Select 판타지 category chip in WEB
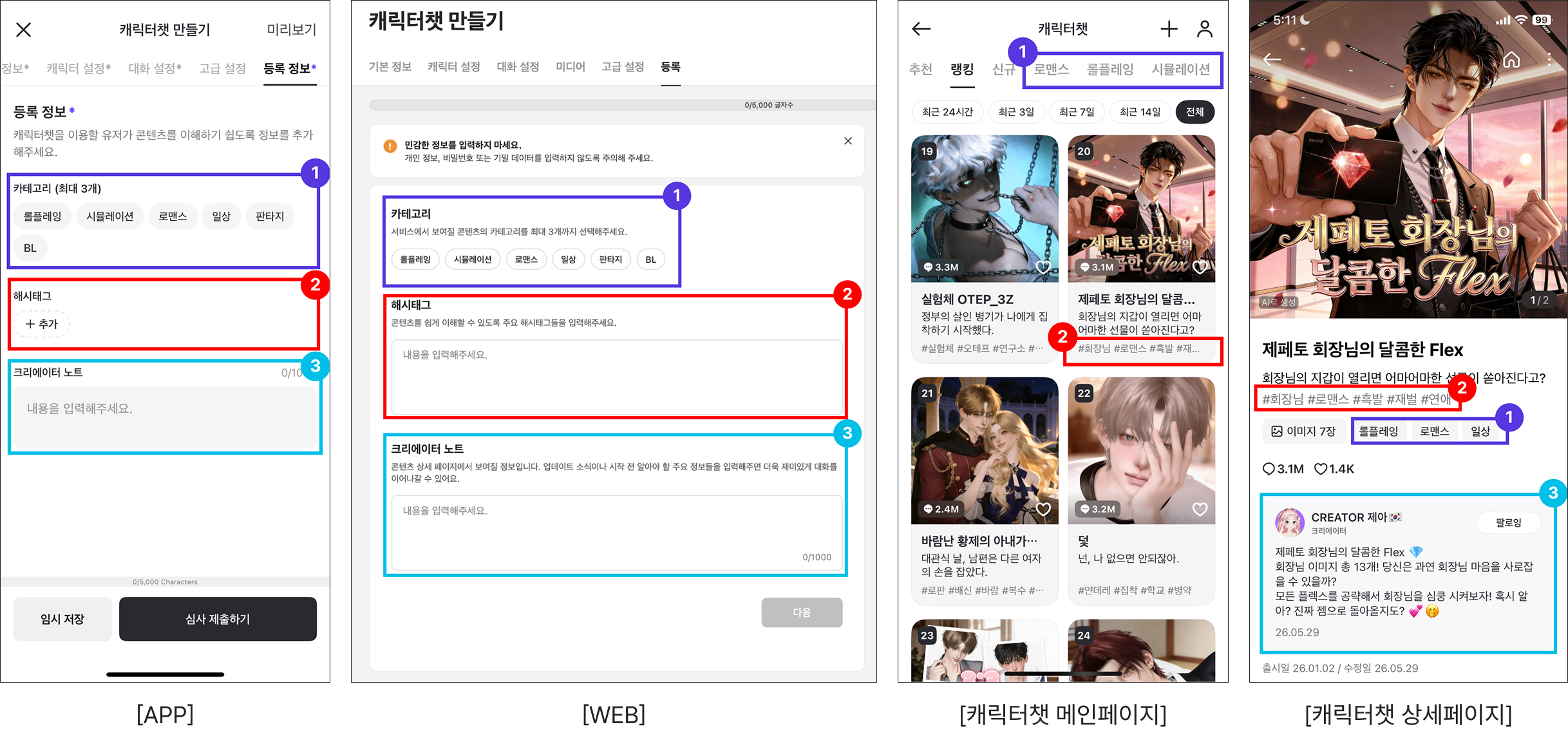 (610, 260)
